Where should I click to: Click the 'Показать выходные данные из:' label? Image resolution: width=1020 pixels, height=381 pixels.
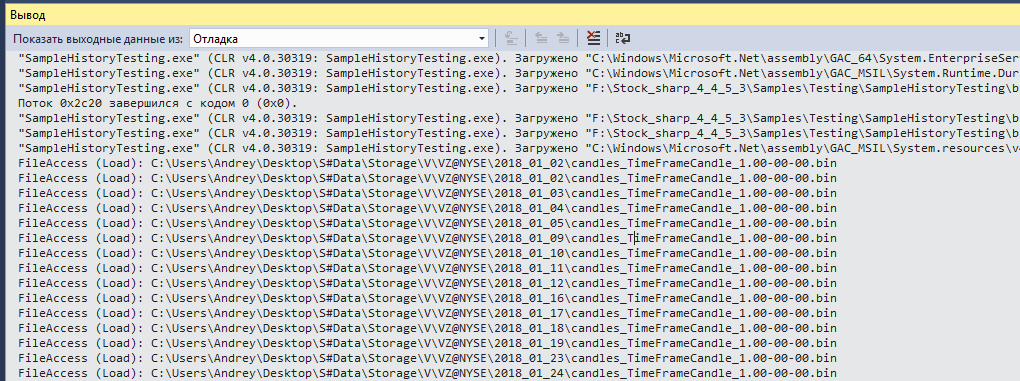[98, 39]
